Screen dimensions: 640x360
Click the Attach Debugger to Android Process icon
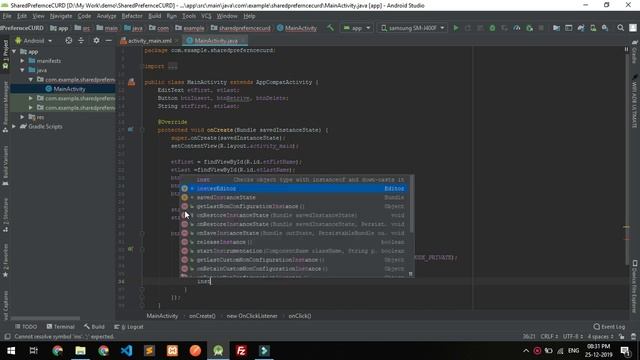coord(529,28)
